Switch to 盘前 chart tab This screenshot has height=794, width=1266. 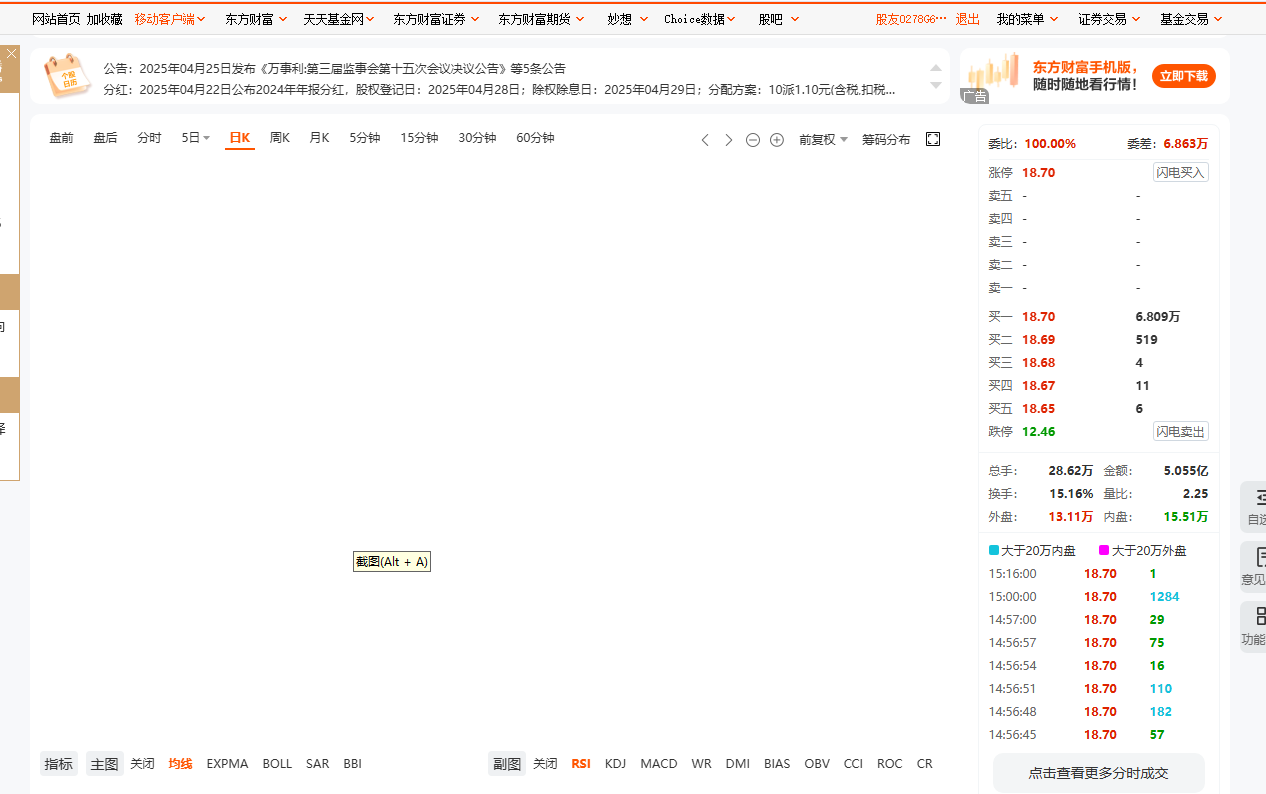61,138
